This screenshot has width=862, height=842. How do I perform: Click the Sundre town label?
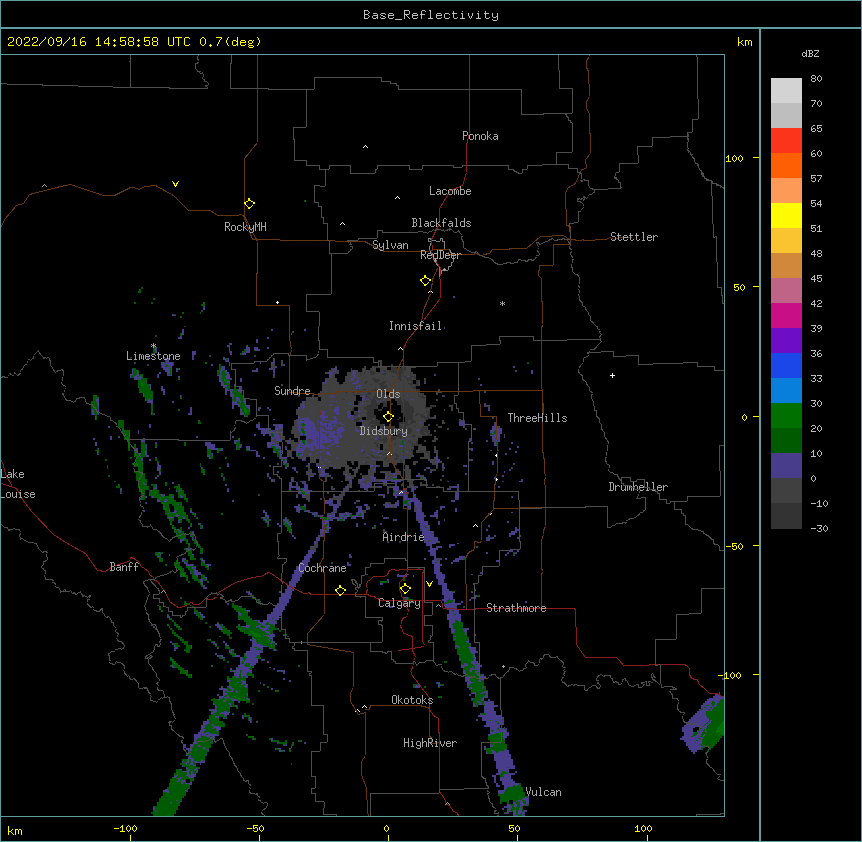click(292, 391)
